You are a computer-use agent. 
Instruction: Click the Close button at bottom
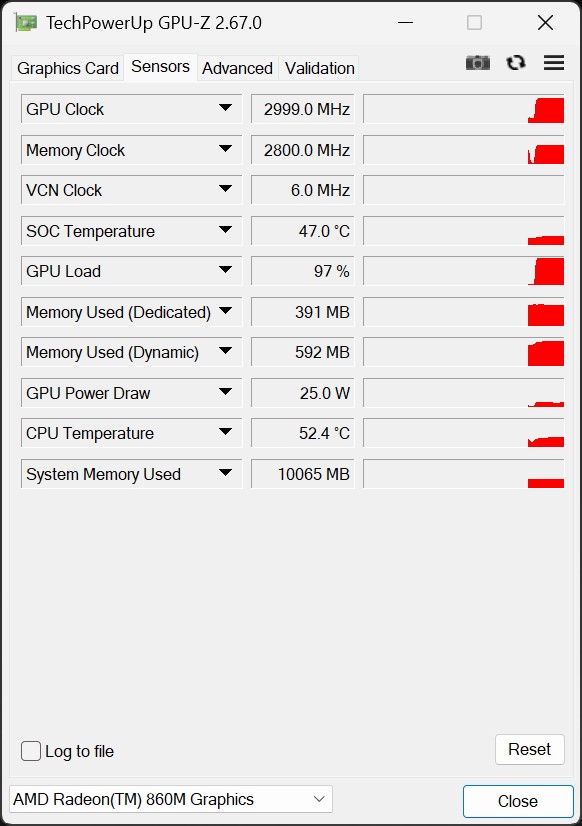[518, 801]
